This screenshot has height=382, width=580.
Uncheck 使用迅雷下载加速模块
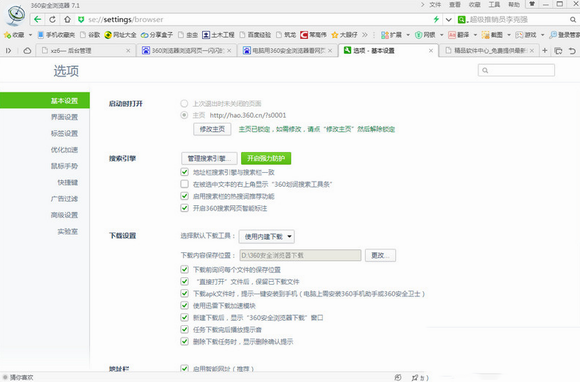pyautogui.click(x=185, y=305)
